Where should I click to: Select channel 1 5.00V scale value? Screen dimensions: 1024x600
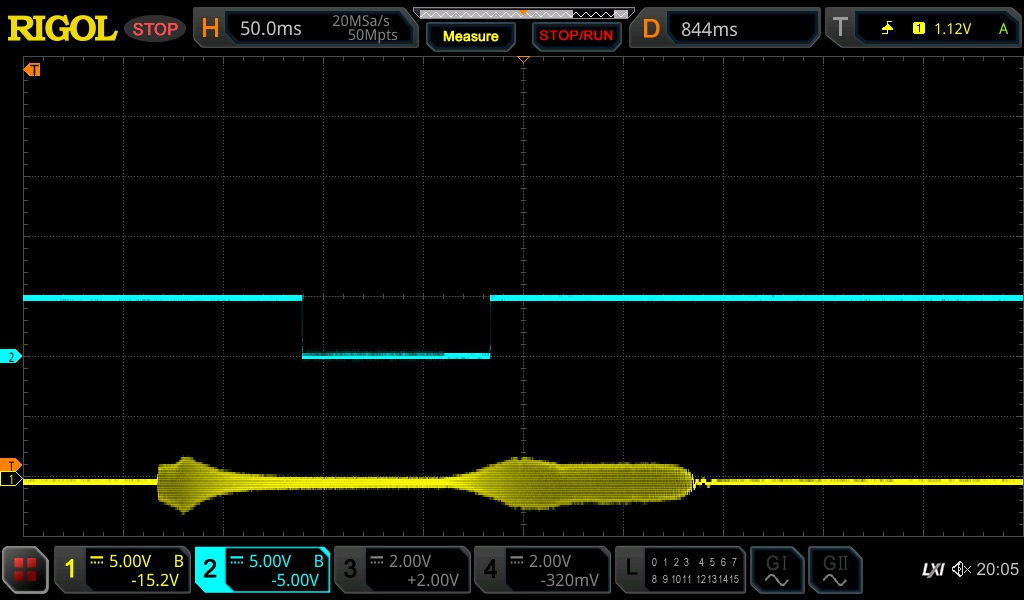click(130, 561)
